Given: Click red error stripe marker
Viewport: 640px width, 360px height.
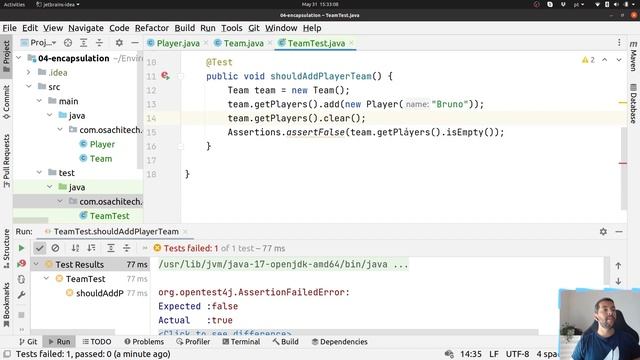Looking at the screenshot, I should click(623, 163).
